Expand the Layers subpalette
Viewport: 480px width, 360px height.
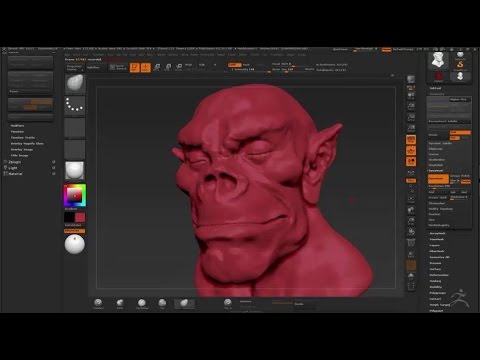tap(435, 246)
